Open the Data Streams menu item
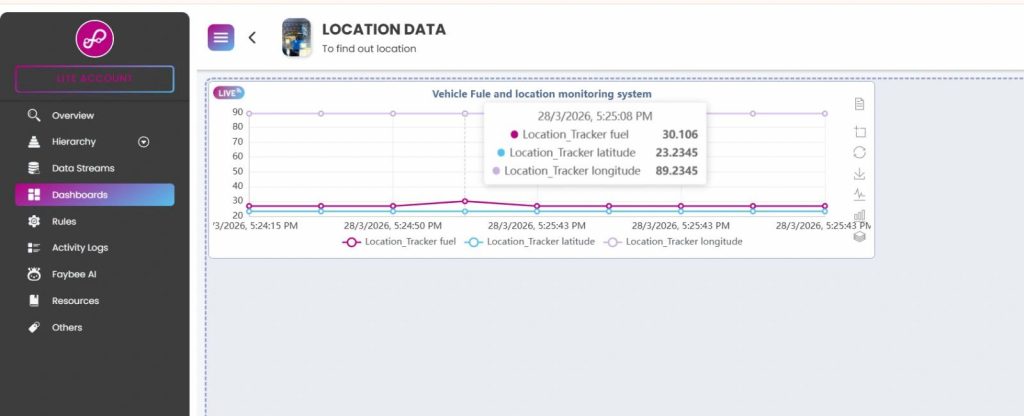1024x416 pixels. pos(82,168)
